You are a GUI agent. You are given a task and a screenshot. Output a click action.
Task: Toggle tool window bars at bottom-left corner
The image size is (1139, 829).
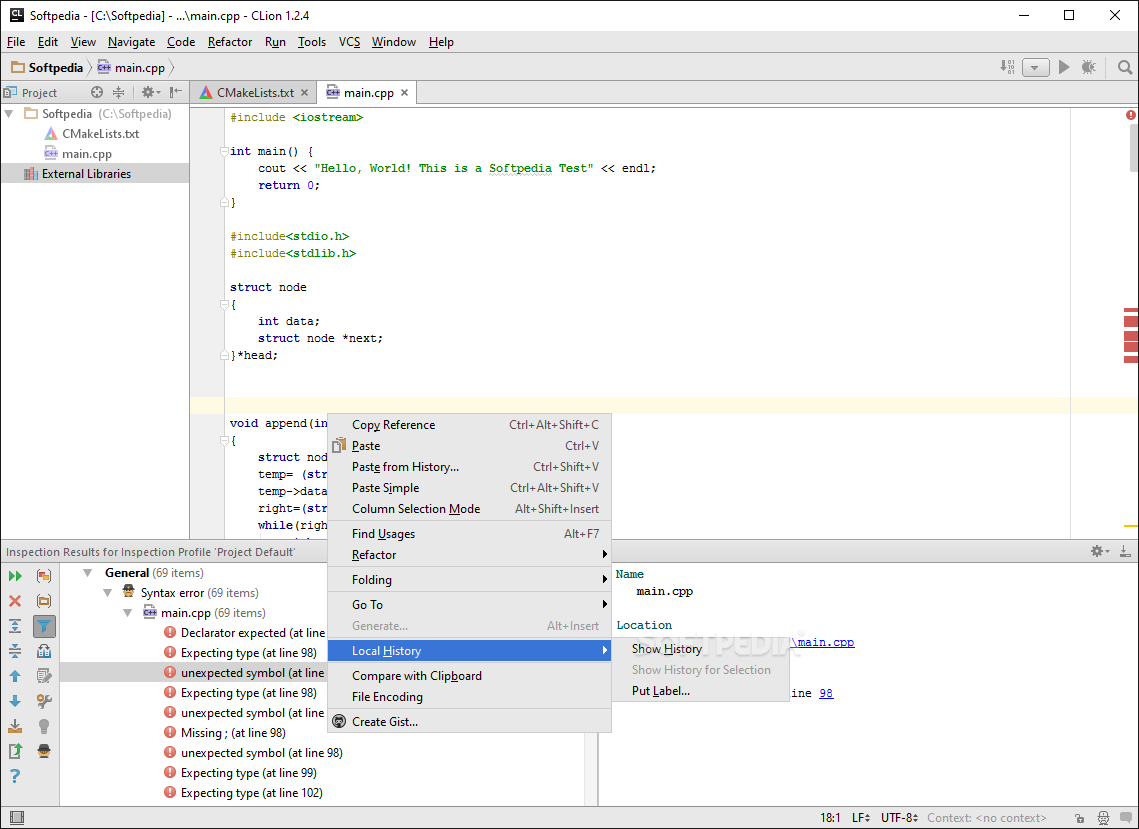[17, 818]
